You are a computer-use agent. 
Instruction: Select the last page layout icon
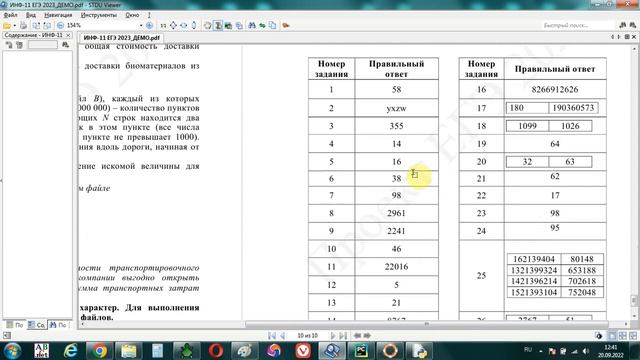pyautogui.click(x=633, y=336)
